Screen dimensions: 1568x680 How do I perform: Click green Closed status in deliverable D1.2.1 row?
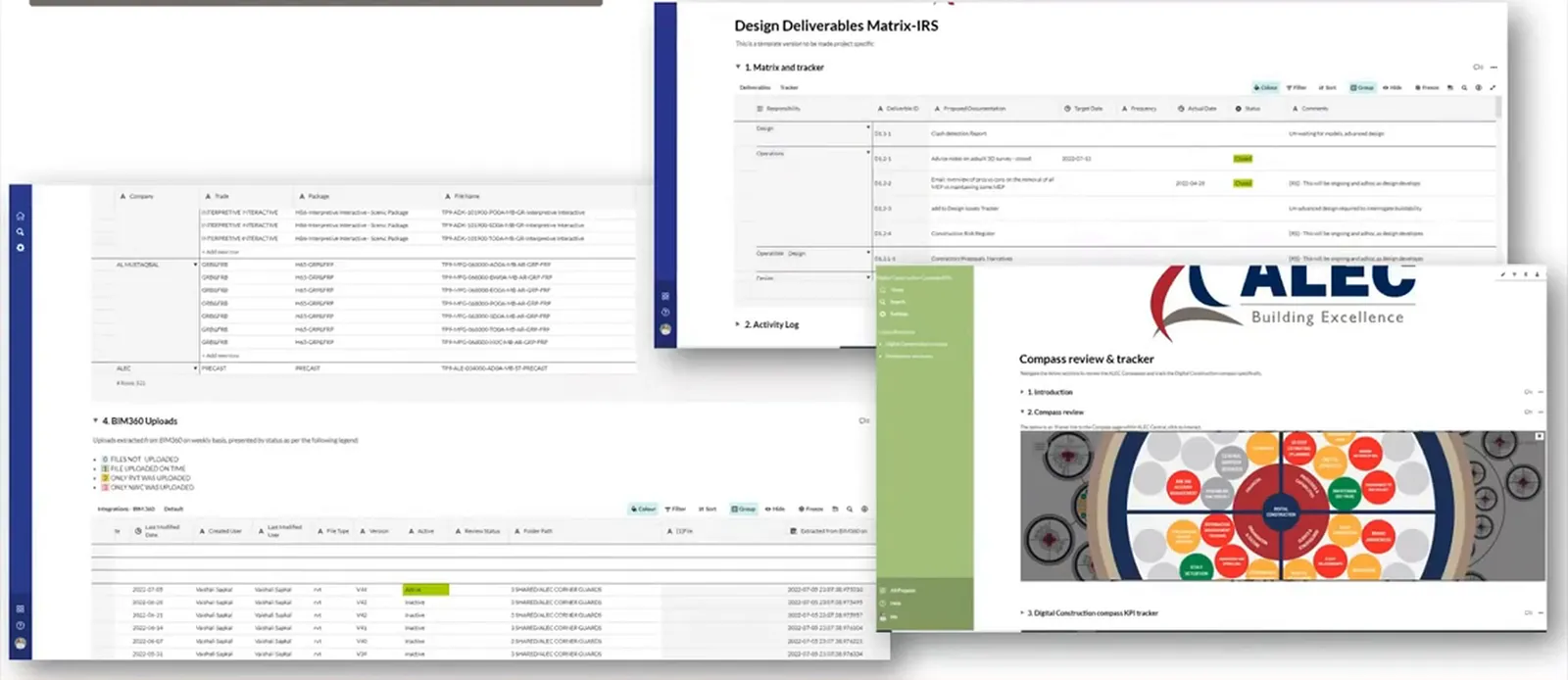[1243, 159]
